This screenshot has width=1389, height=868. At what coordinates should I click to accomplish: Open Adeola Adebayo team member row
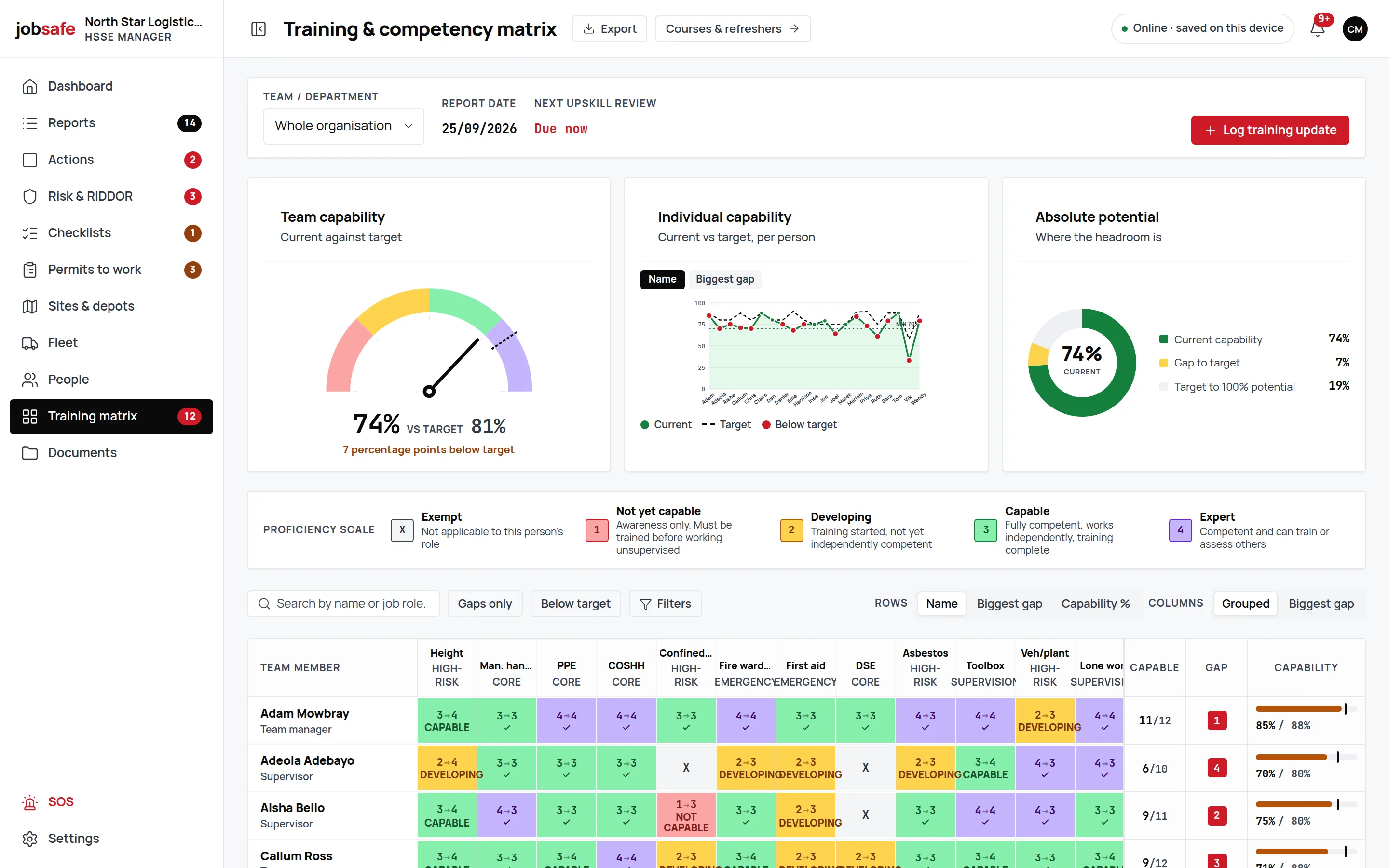(x=332, y=768)
